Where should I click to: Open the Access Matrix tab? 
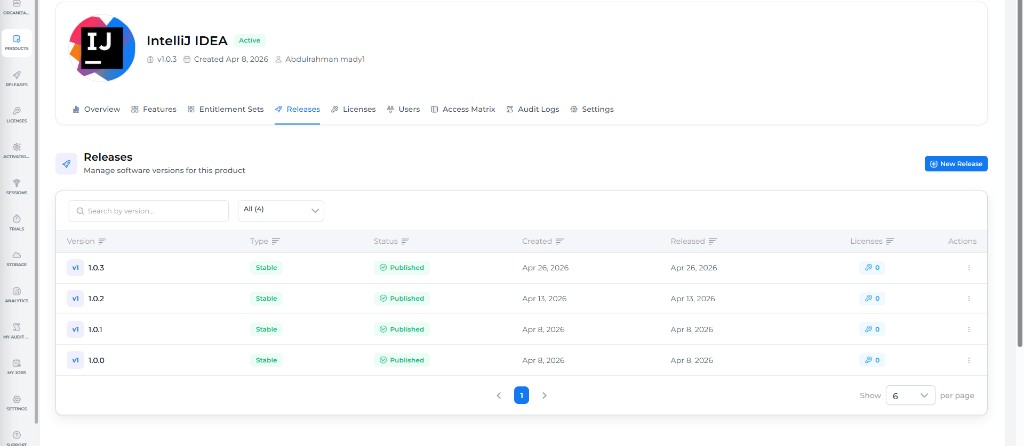463,110
